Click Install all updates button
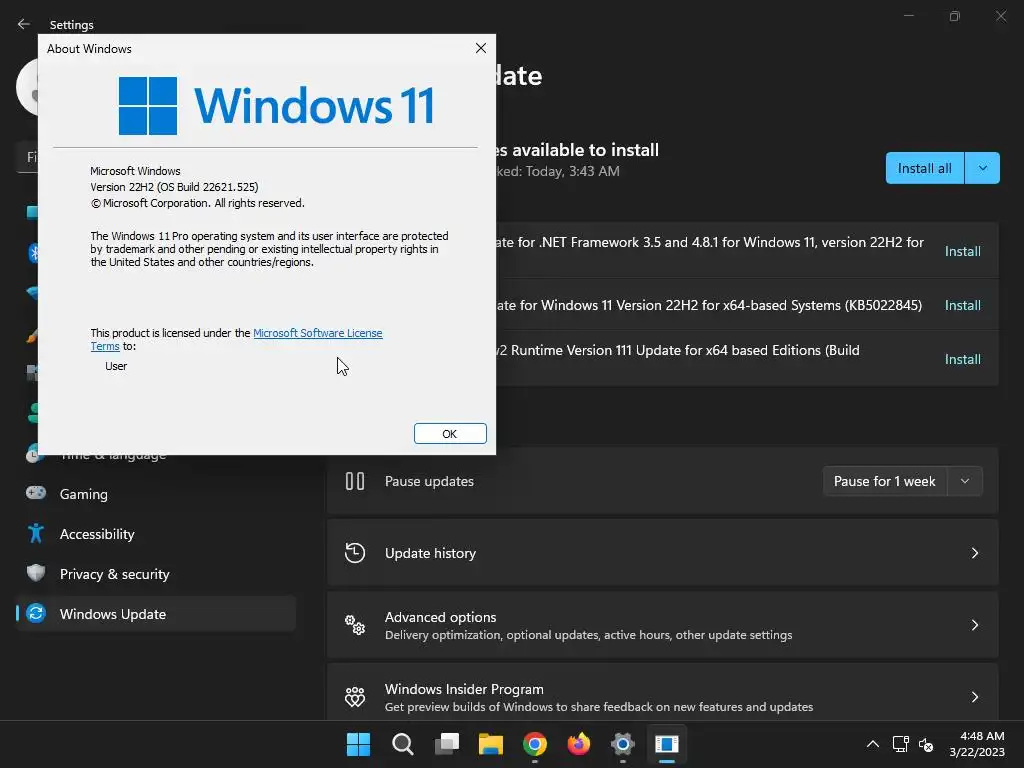 click(925, 168)
